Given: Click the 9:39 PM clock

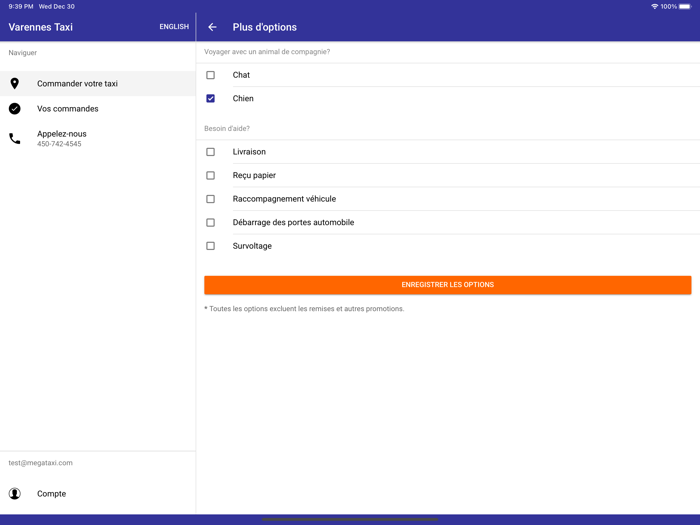Looking at the screenshot, I should [x=21, y=7].
